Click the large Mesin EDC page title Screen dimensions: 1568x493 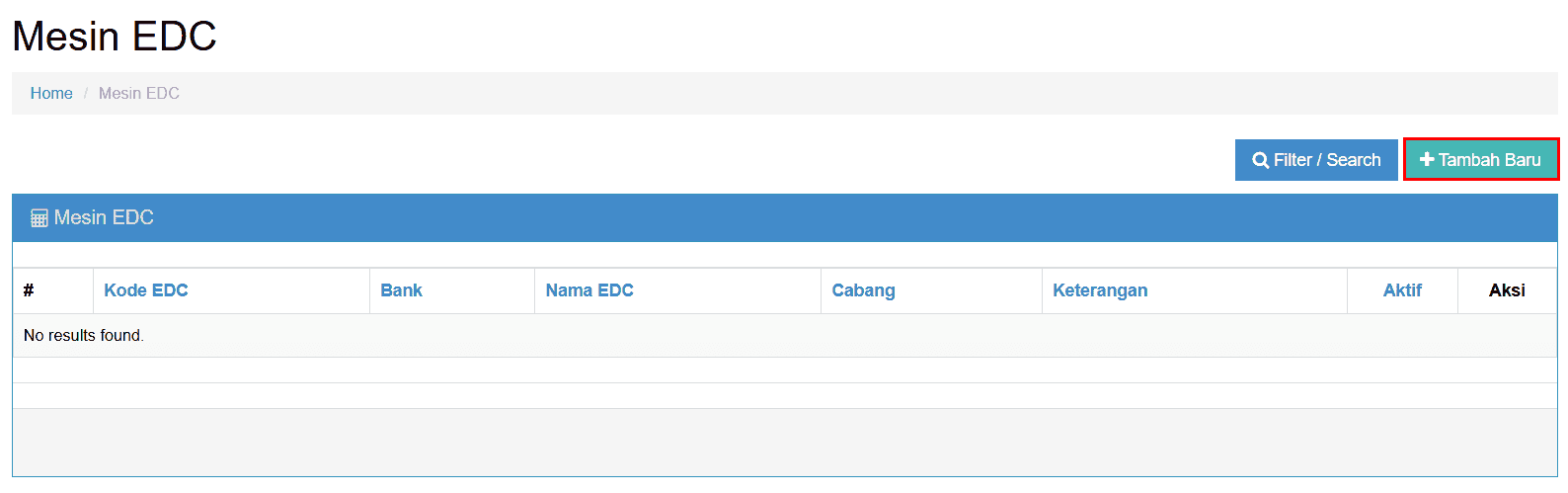[x=115, y=37]
